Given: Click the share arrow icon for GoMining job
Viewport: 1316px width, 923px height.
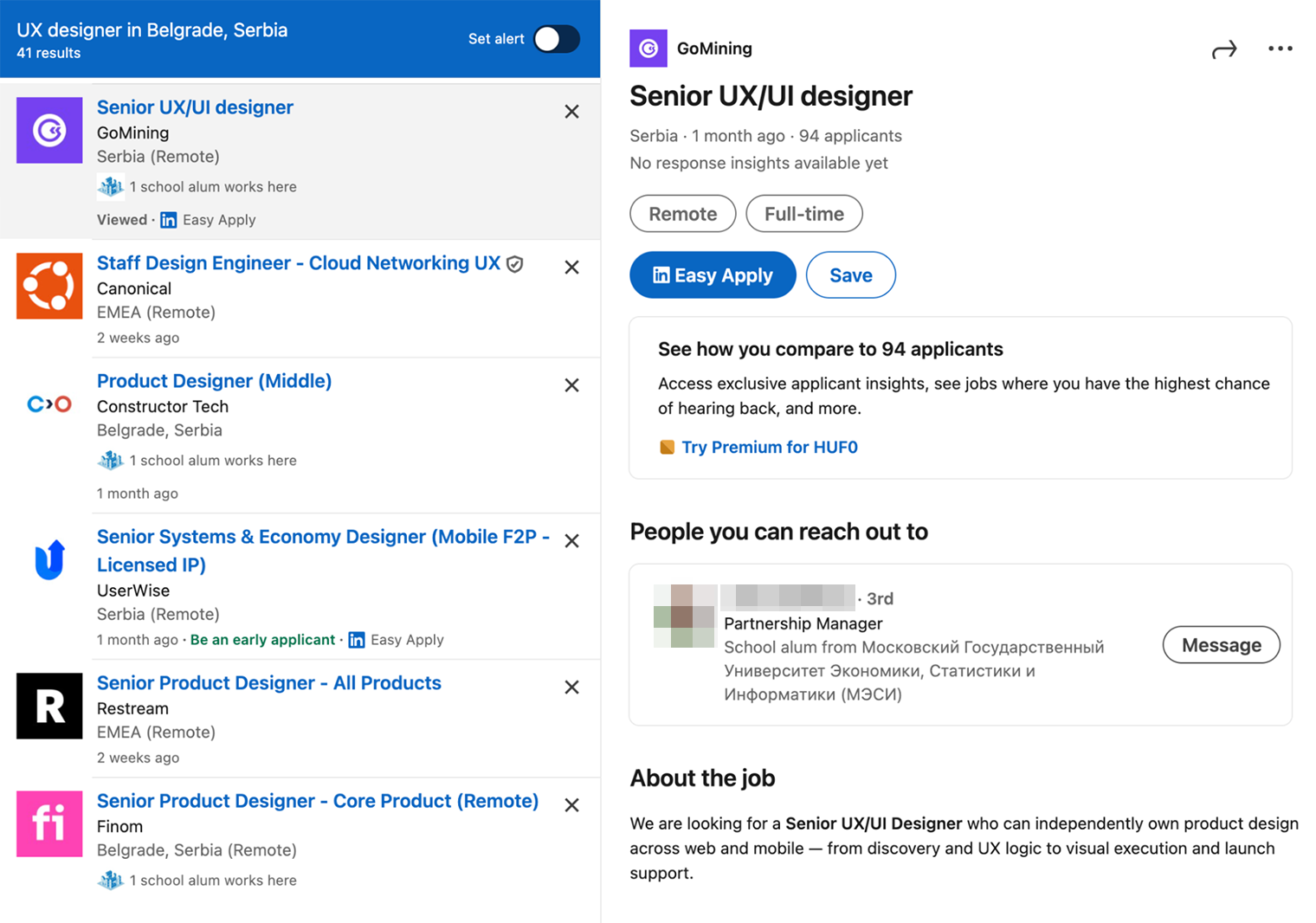Looking at the screenshot, I should tap(1223, 50).
